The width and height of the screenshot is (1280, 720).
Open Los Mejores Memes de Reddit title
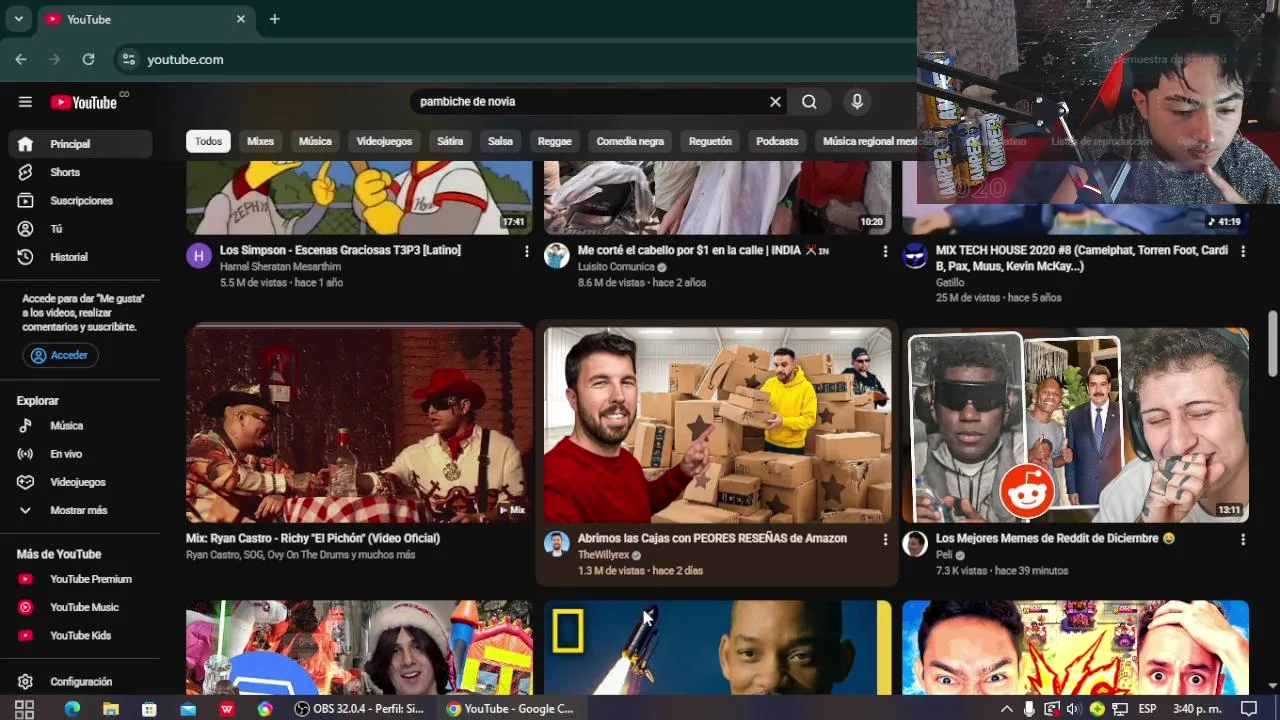pos(1055,538)
